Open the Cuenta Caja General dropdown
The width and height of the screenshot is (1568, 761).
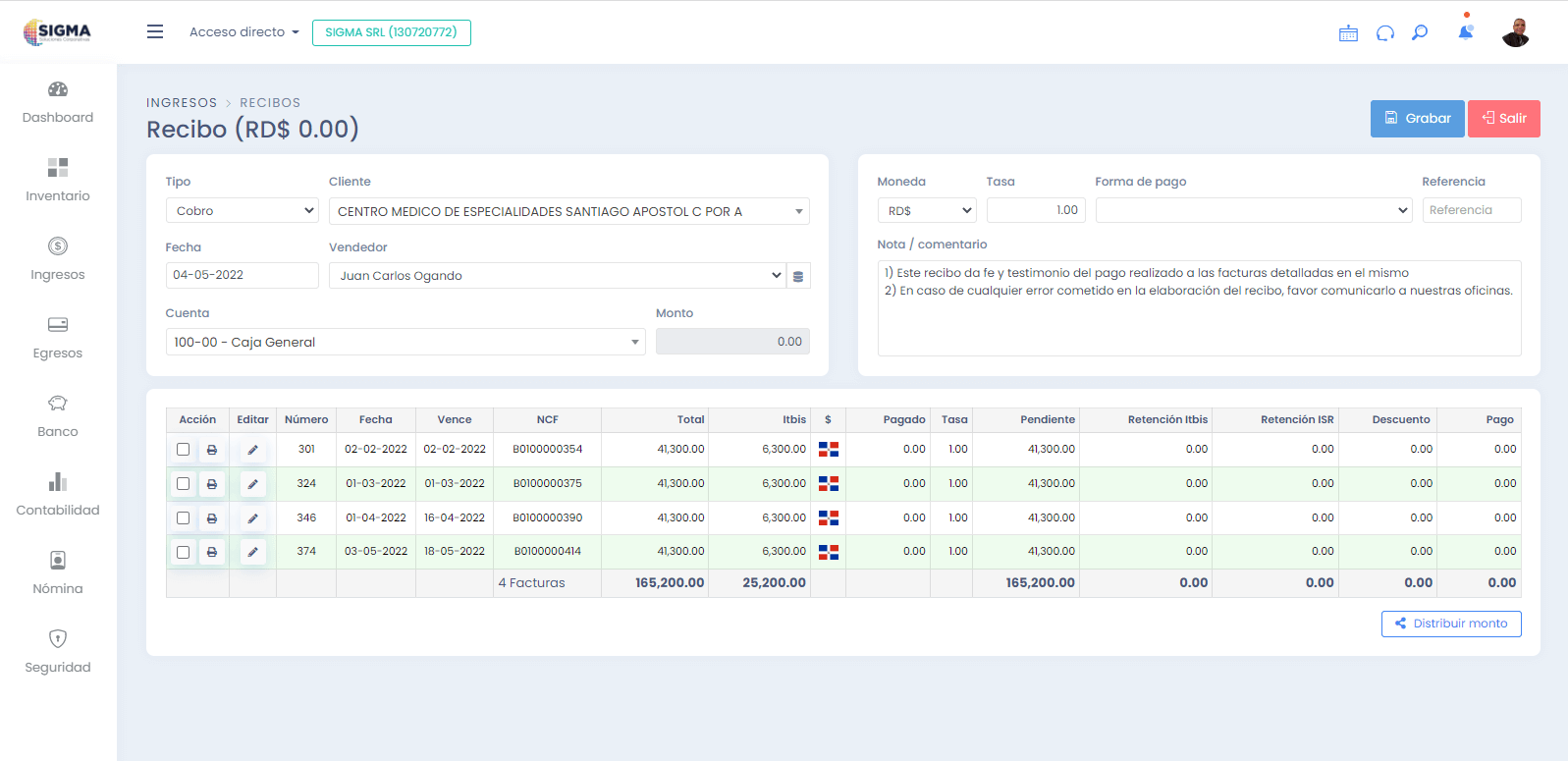point(406,342)
